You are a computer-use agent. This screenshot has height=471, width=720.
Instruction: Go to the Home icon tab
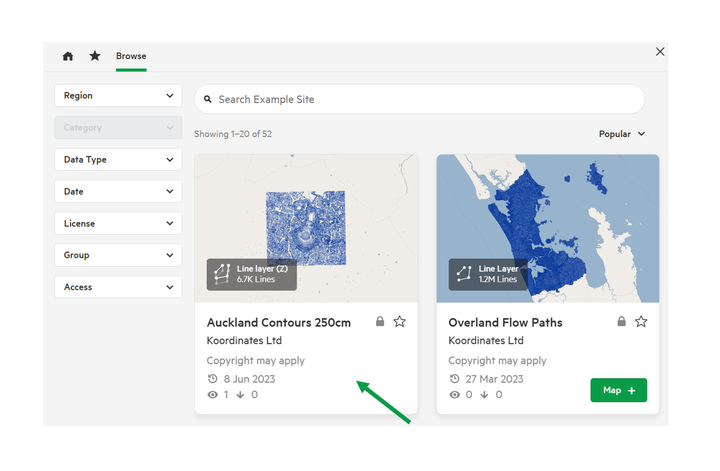pyautogui.click(x=68, y=56)
